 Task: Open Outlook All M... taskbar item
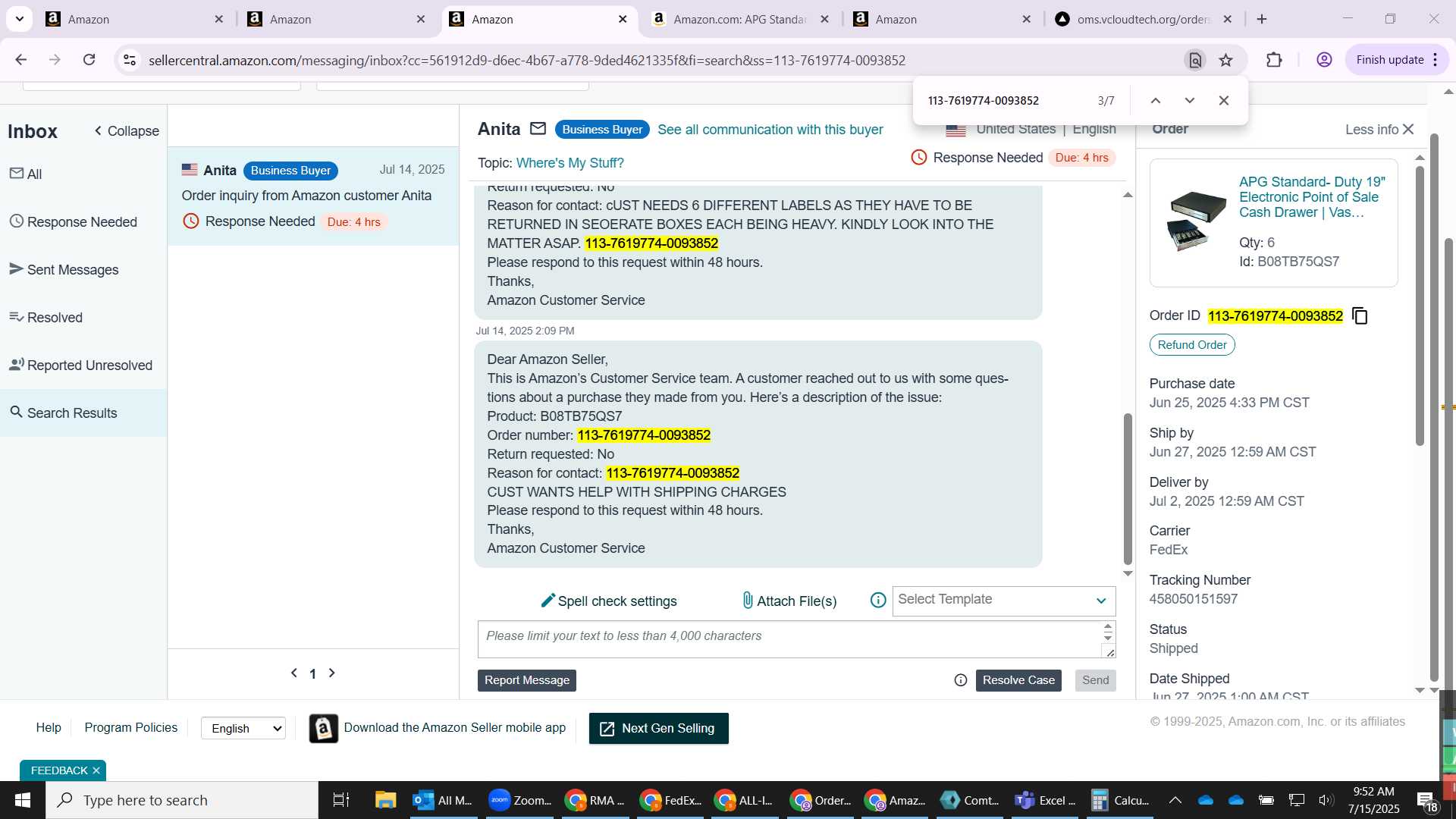coord(442,800)
